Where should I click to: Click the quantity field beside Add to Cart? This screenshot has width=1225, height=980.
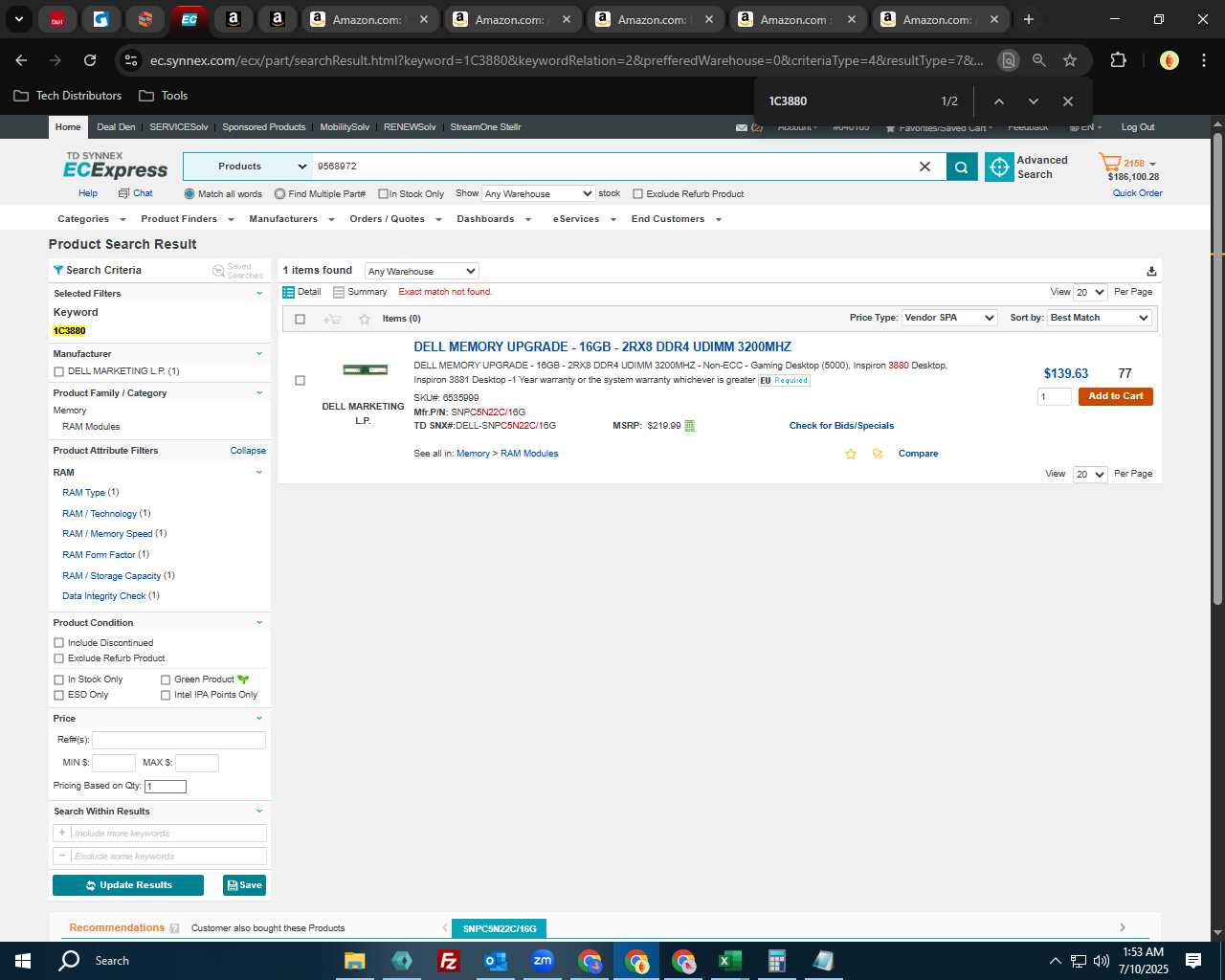coord(1054,397)
